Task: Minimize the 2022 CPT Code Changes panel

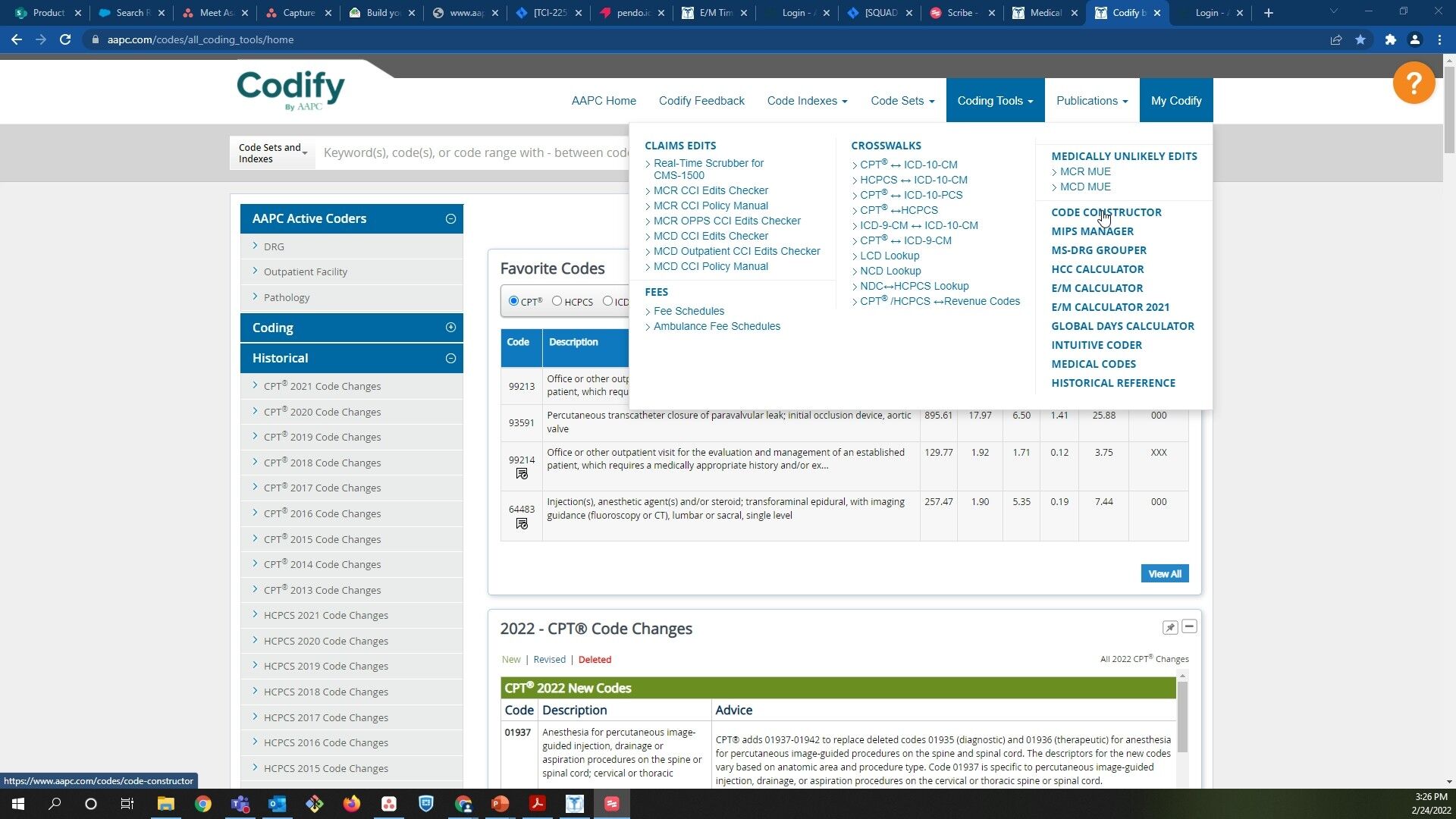Action: (x=1189, y=626)
